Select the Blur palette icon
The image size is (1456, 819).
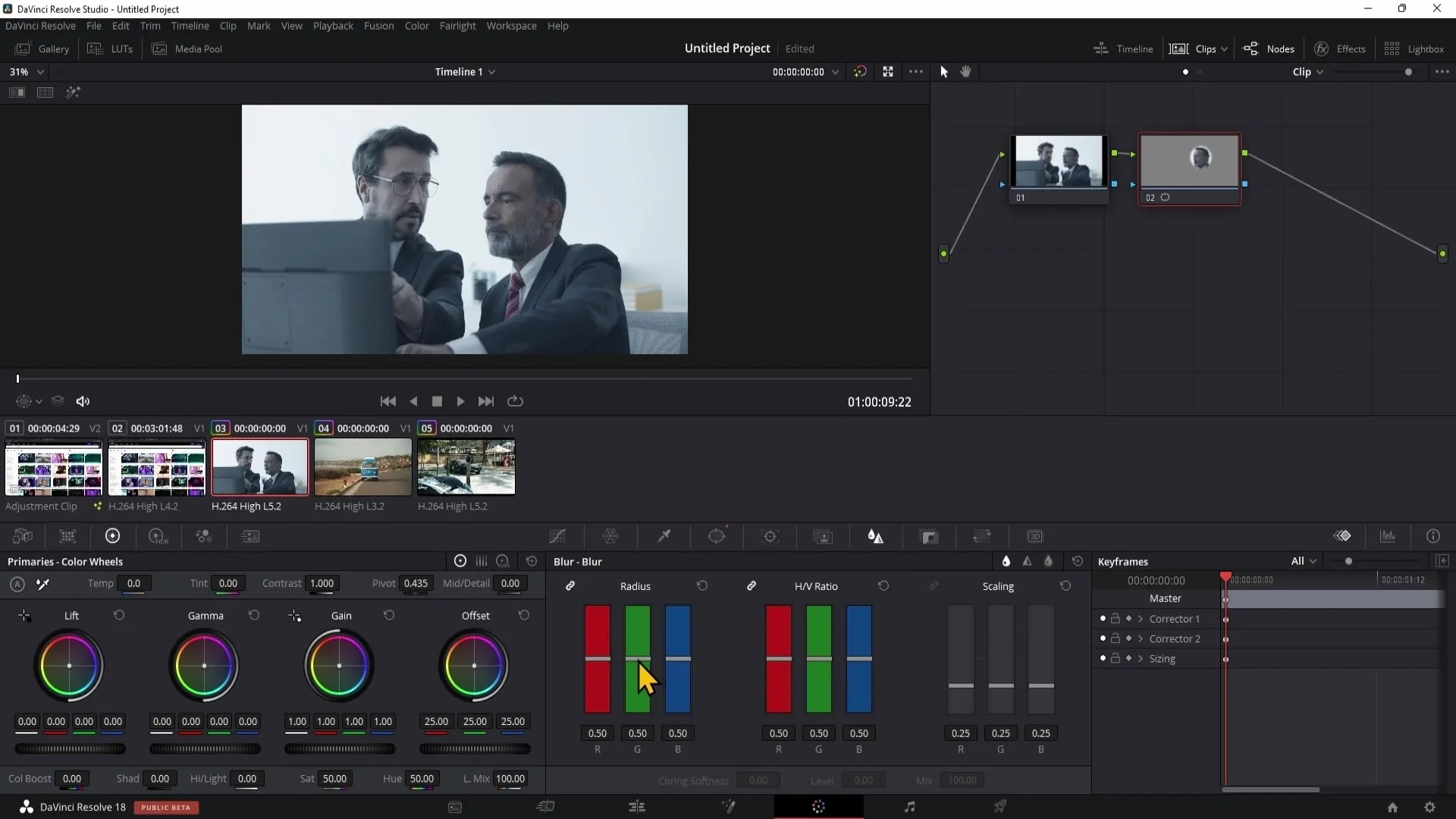click(876, 536)
